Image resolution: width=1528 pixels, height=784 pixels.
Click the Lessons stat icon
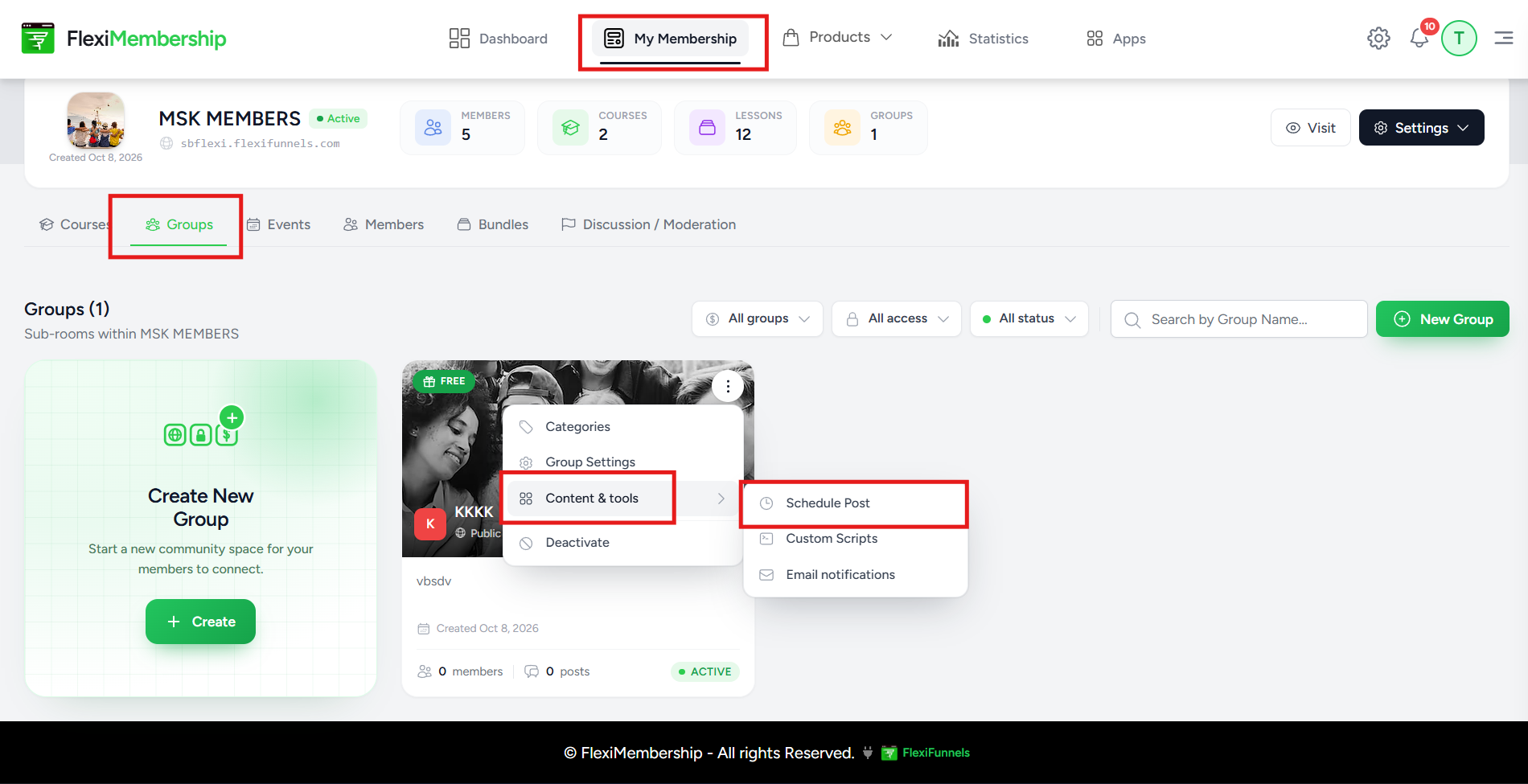[707, 127]
